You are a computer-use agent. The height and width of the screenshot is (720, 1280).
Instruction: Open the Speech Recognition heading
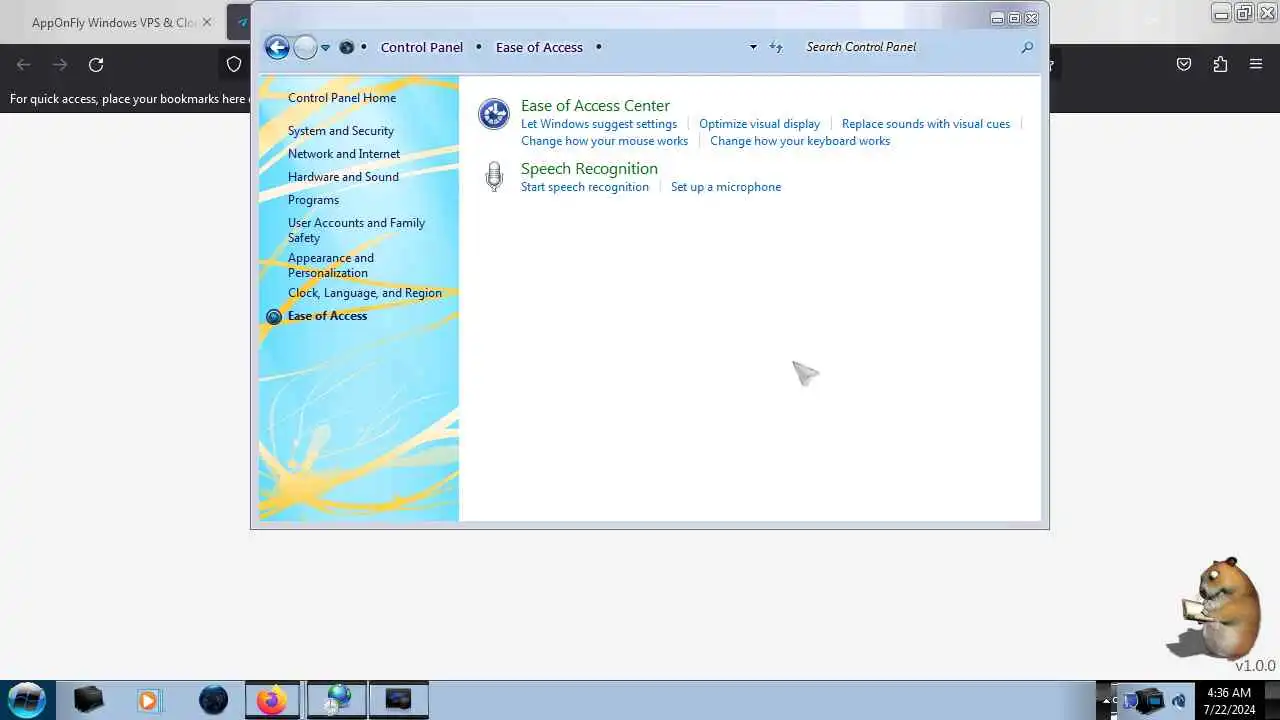589,168
